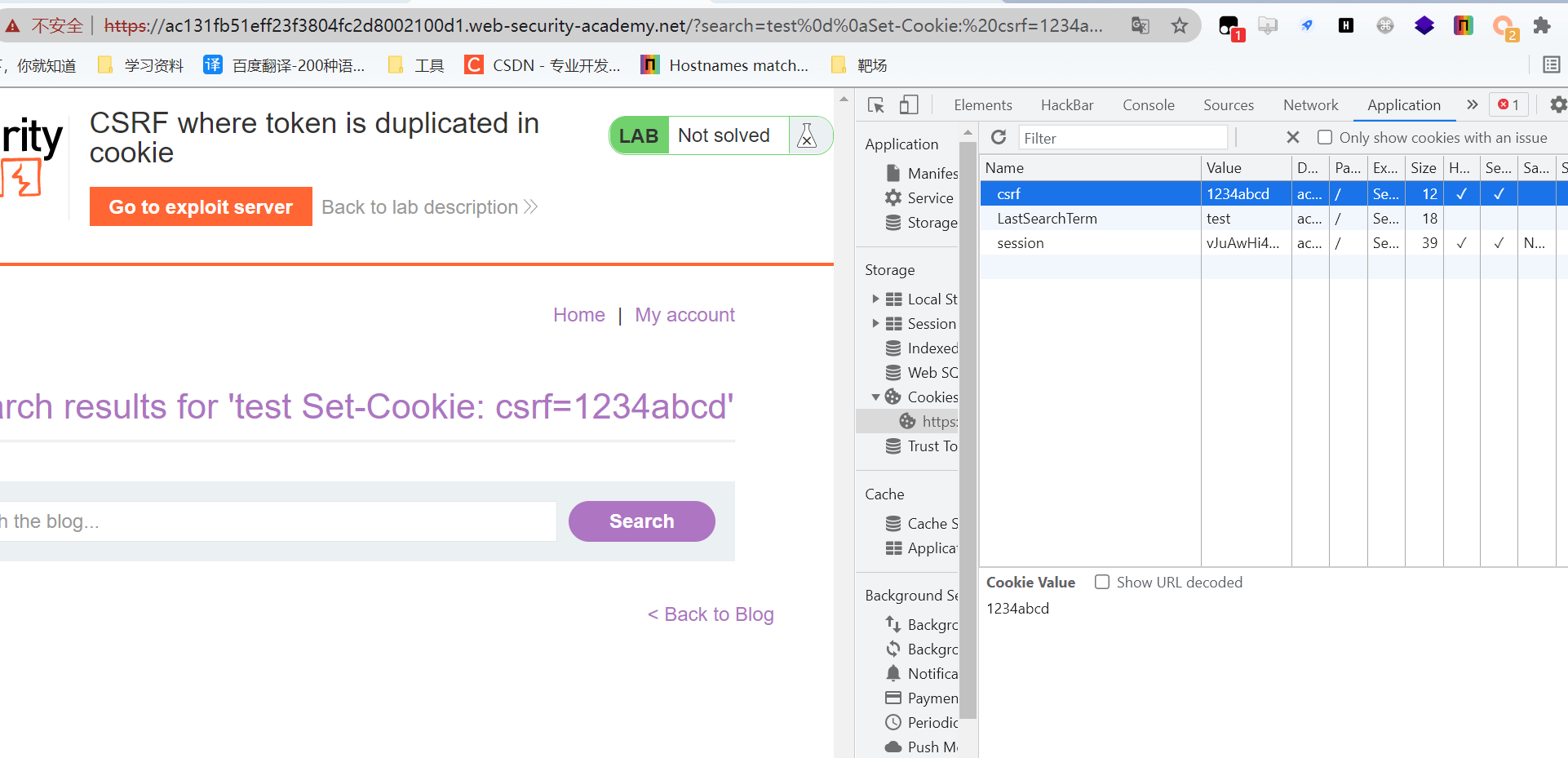Switch to the HackBar tab
The height and width of the screenshot is (758, 1568).
coord(1067,104)
